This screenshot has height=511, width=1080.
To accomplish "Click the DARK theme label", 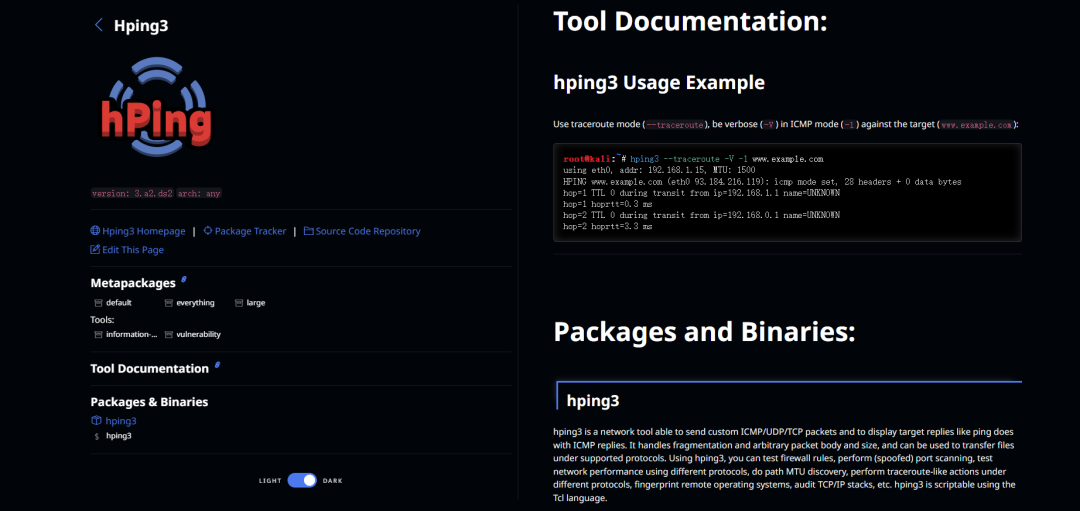I will (333, 481).
